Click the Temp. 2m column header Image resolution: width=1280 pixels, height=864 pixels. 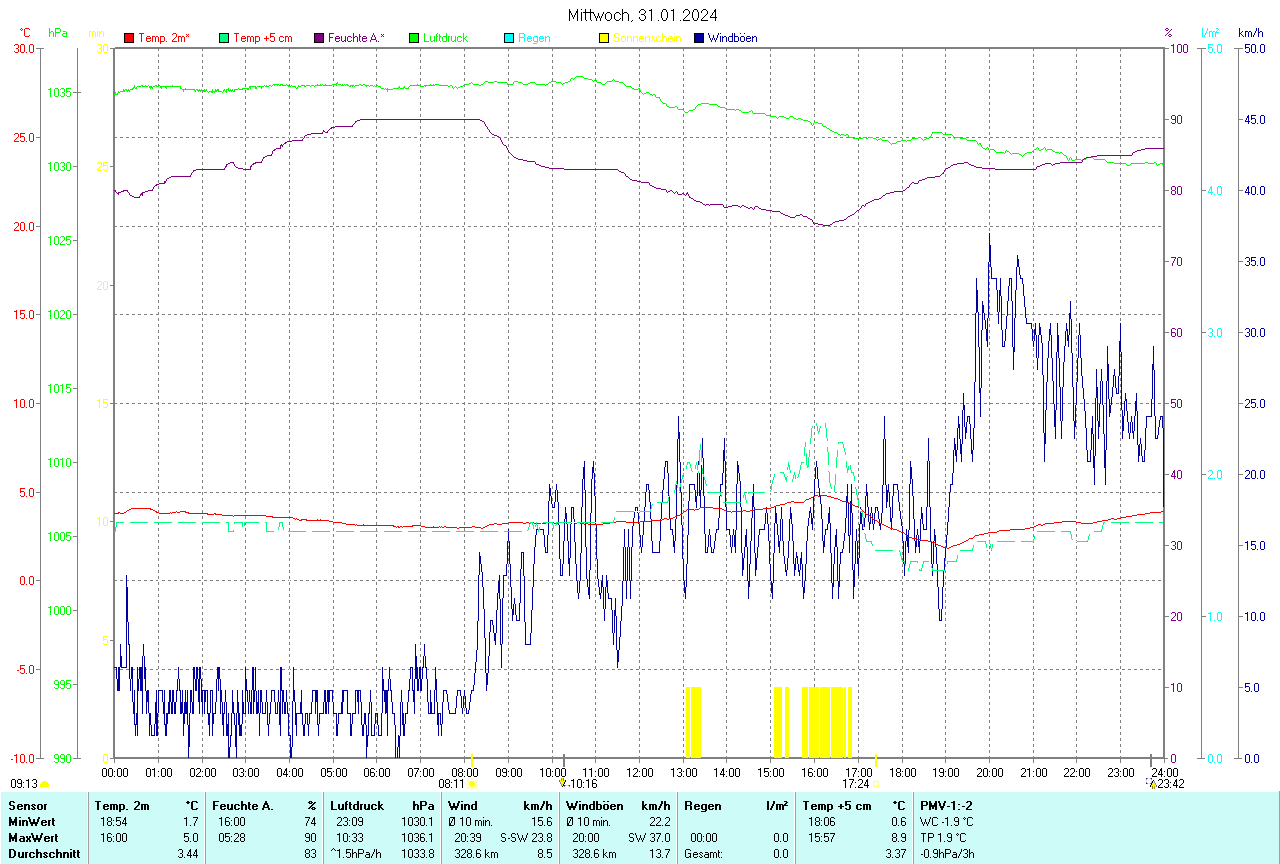[x=122, y=805]
